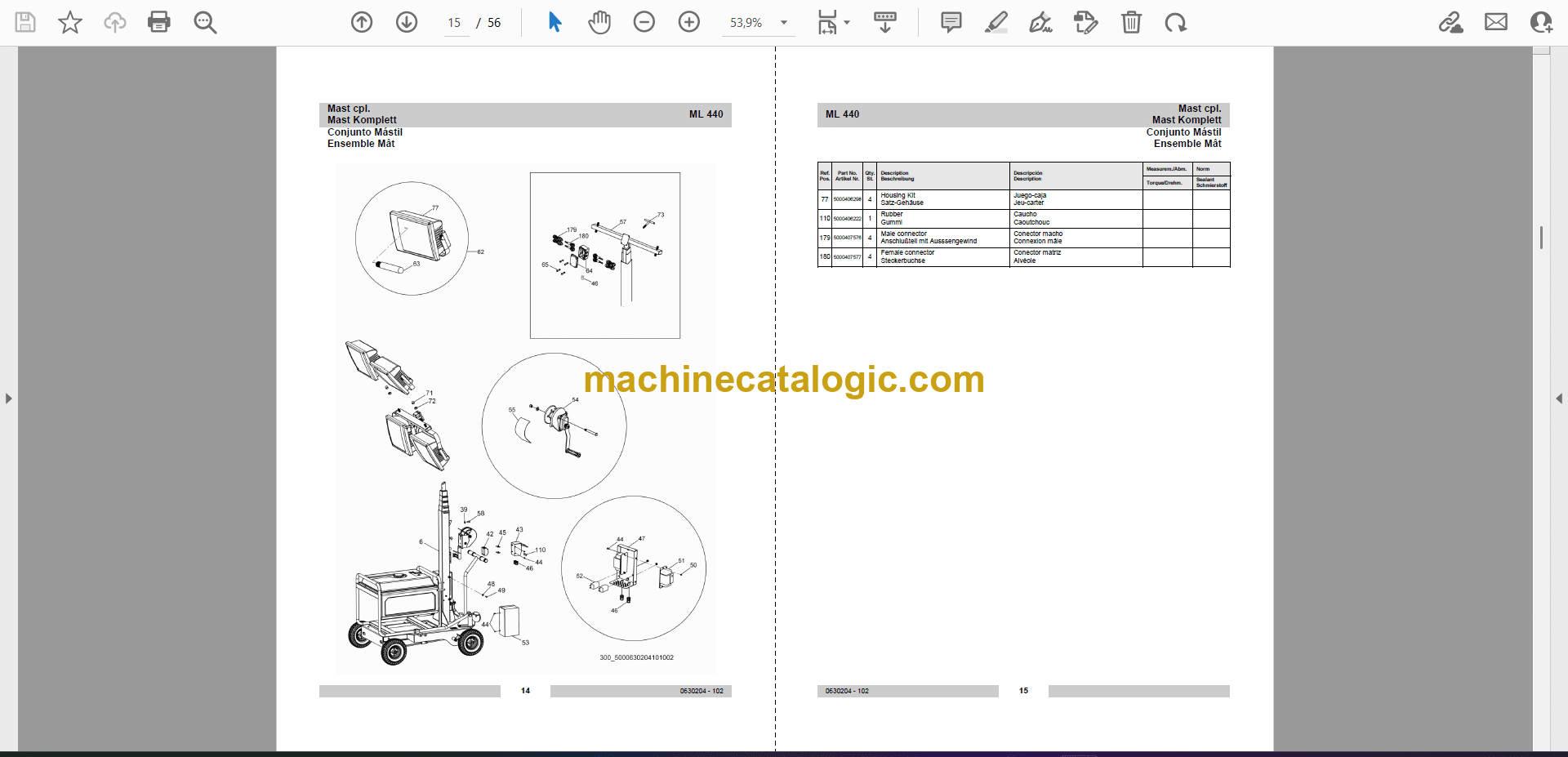Select the Highlight text pen tool
Image resolution: width=1568 pixels, height=757 pixels.
click(996, 22)
